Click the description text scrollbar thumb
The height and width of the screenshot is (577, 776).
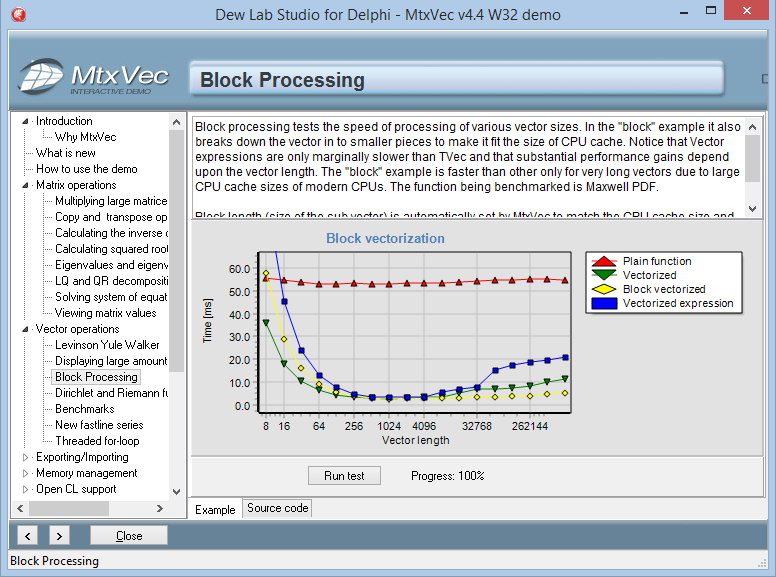point(752,158)
